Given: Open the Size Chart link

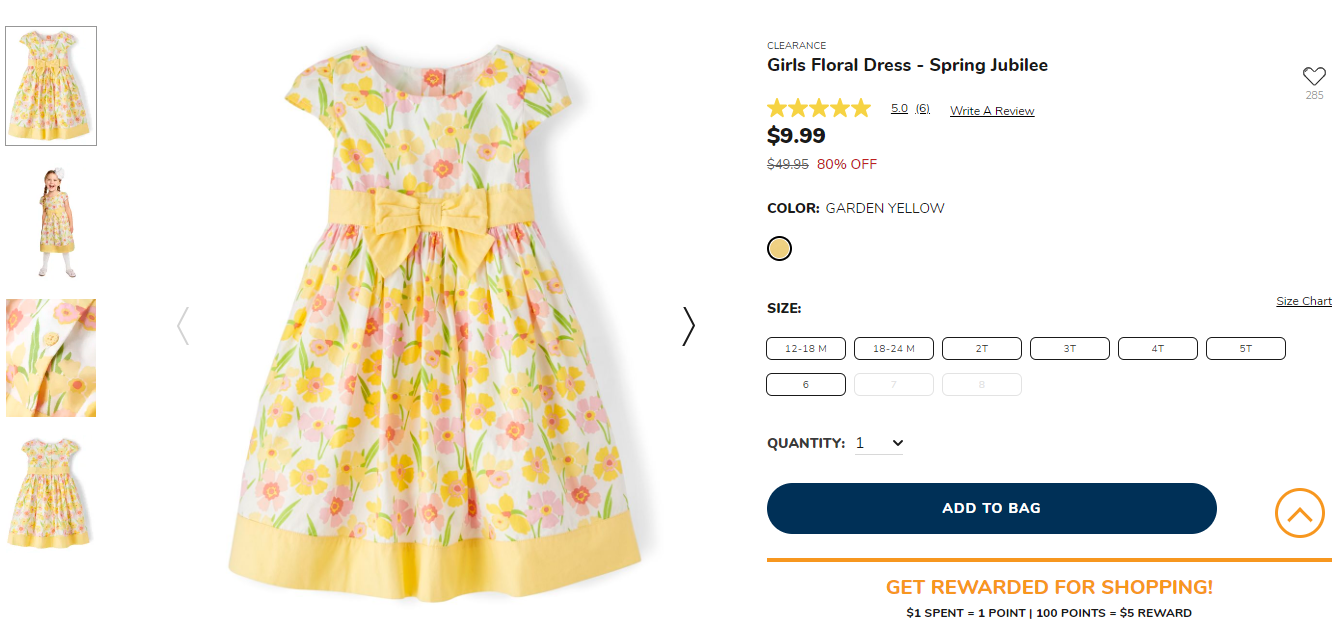Looking at the screenshot, I should (x=1303, y=301).
